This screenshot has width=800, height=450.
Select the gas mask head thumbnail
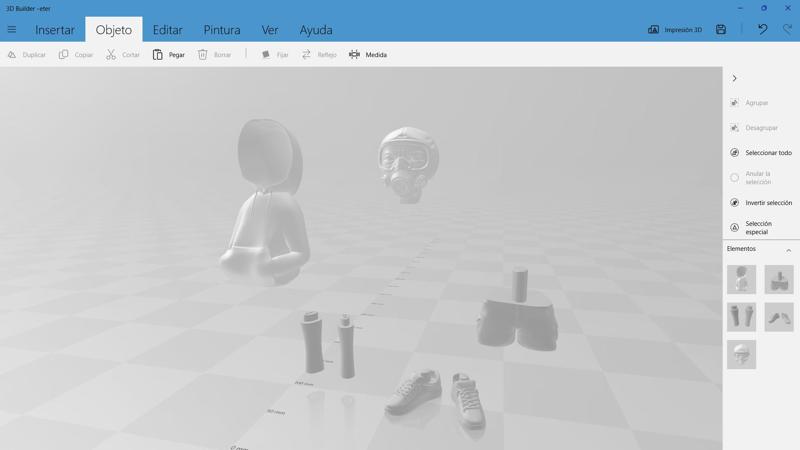pyautogui.click(x=741, y=355)
